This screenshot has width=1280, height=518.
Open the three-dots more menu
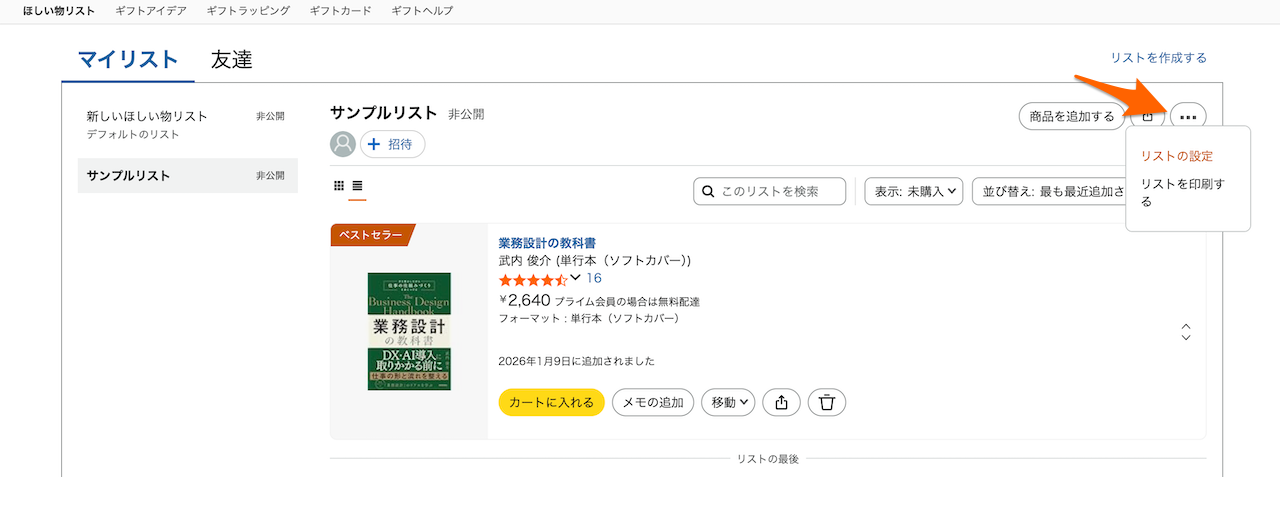pos(1187,116)
